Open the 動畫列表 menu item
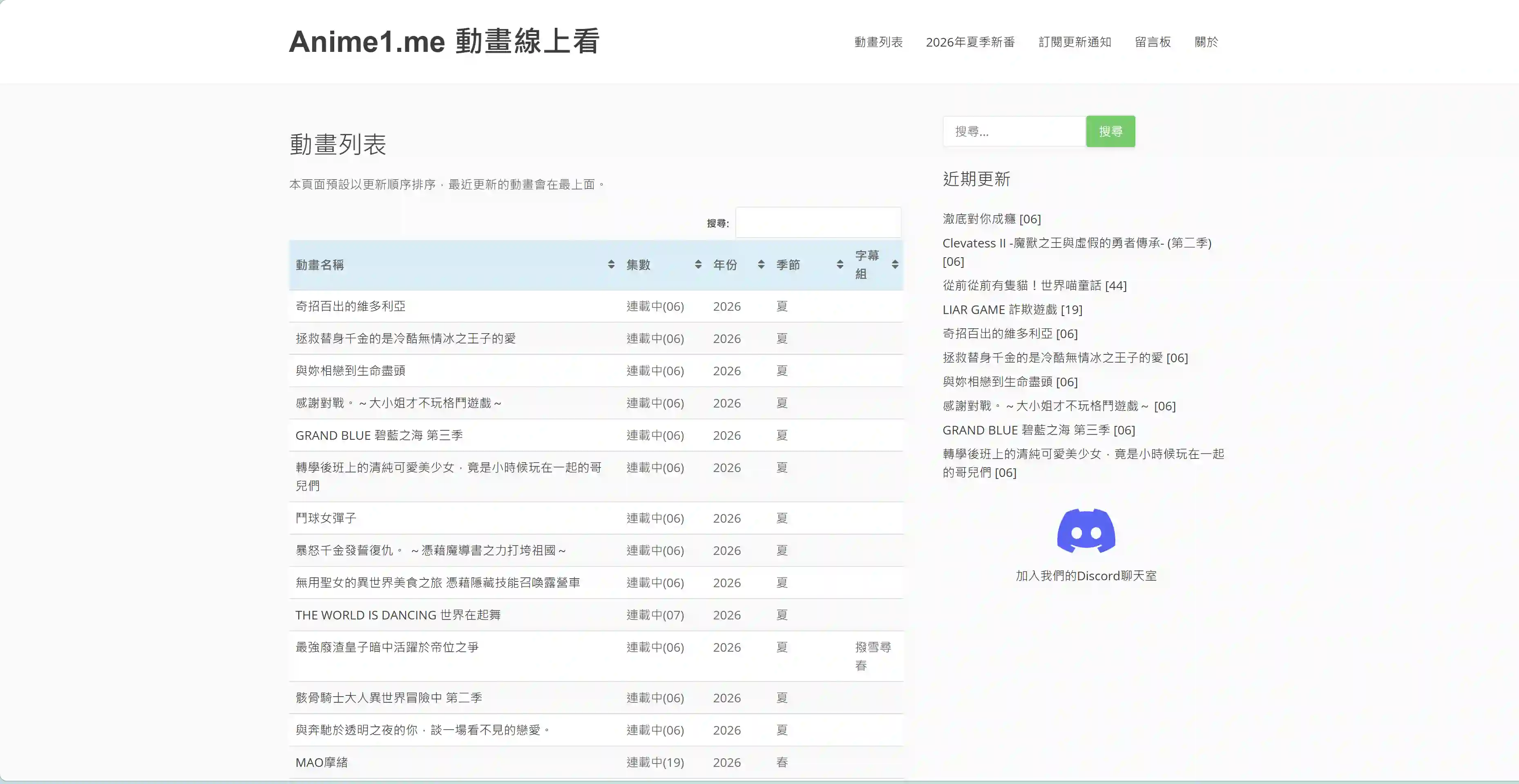1519x784 pixels. click(879, 42)
